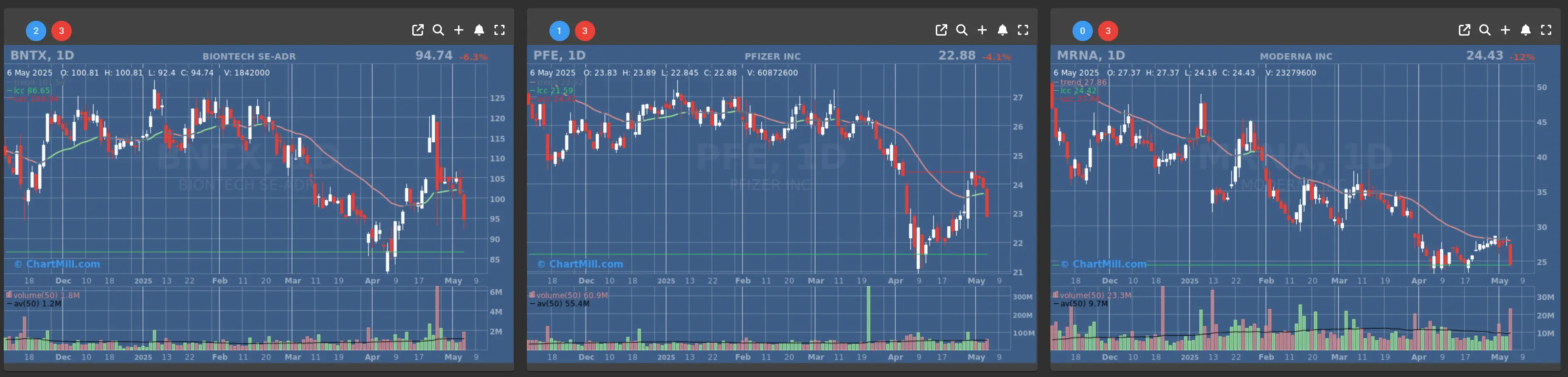Set an alert bell for BNTX
Screen dimensions: 1568x377
click(479, 30)
